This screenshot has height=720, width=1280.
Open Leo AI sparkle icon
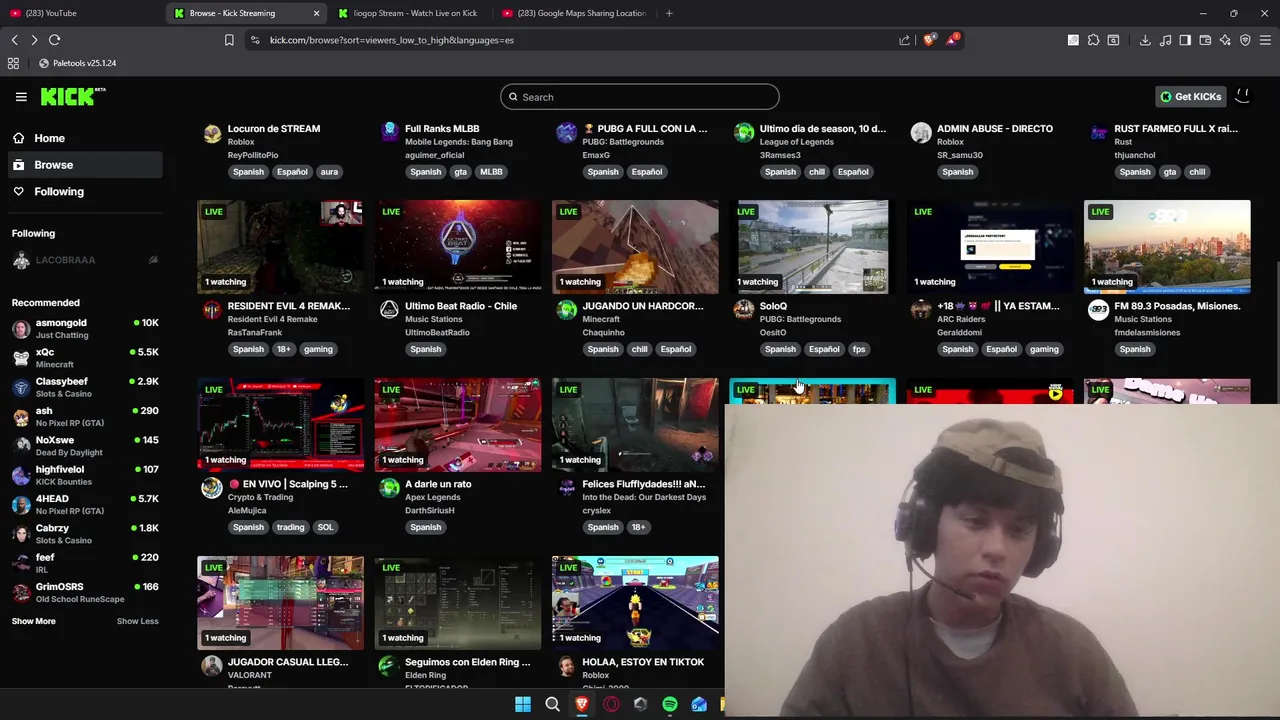tap(1225, 40)
